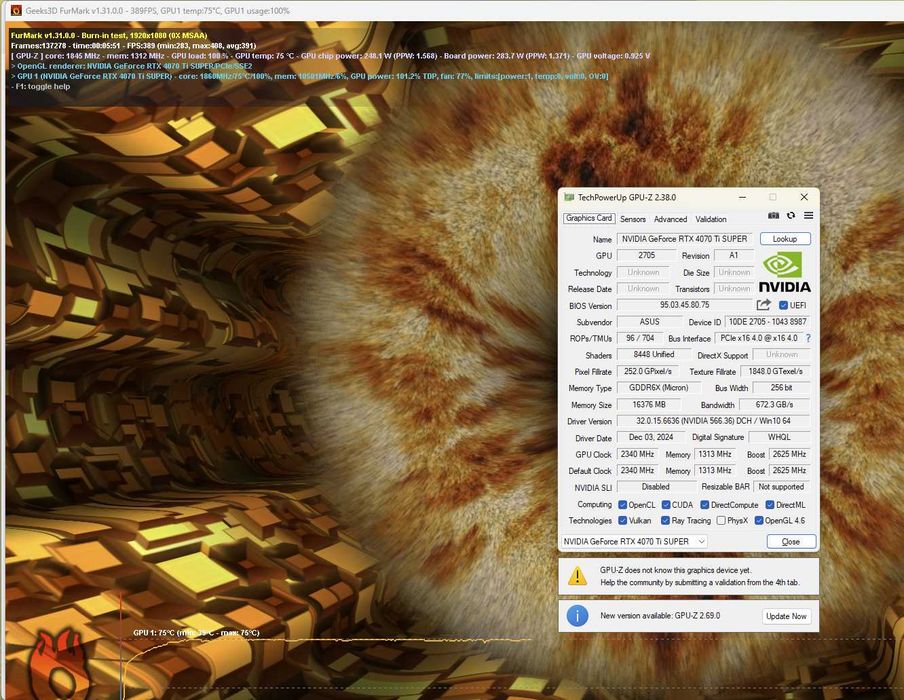The image size is (904, 700).
Task: Click the GPU-Z refresh icon
Action: tap(791, 216)
